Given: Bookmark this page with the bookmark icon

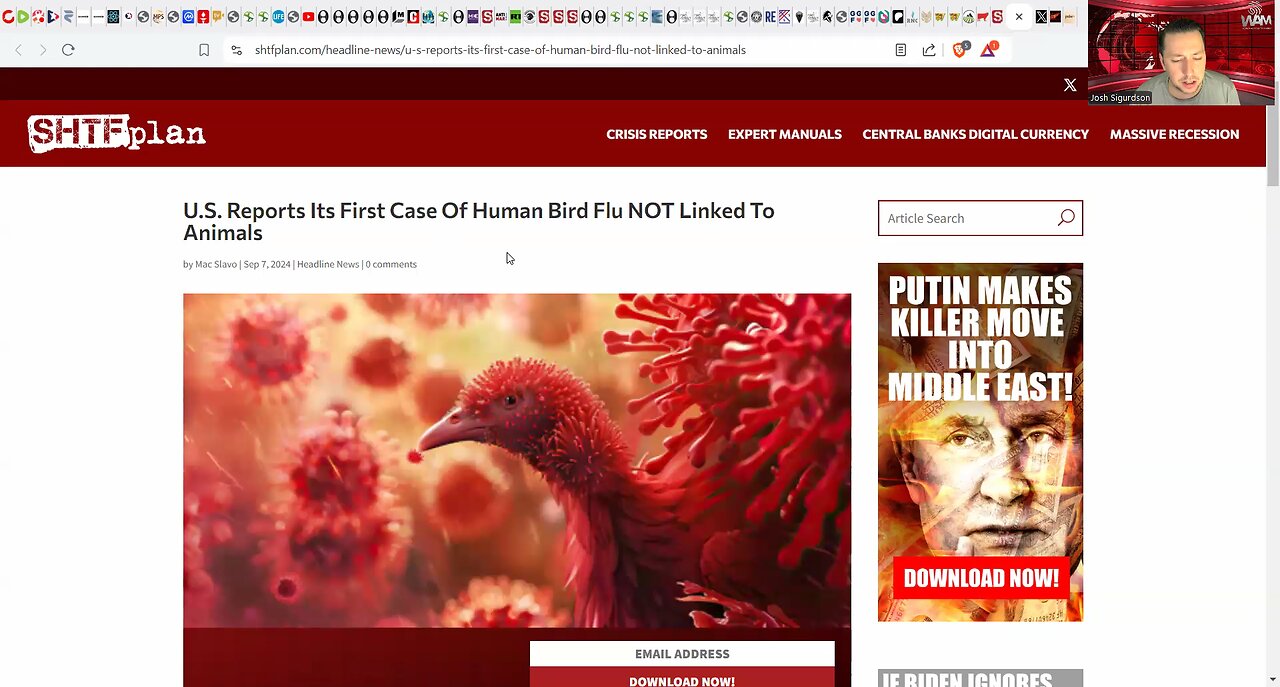Looking at the screenshot, I should [x=204, y=50].
